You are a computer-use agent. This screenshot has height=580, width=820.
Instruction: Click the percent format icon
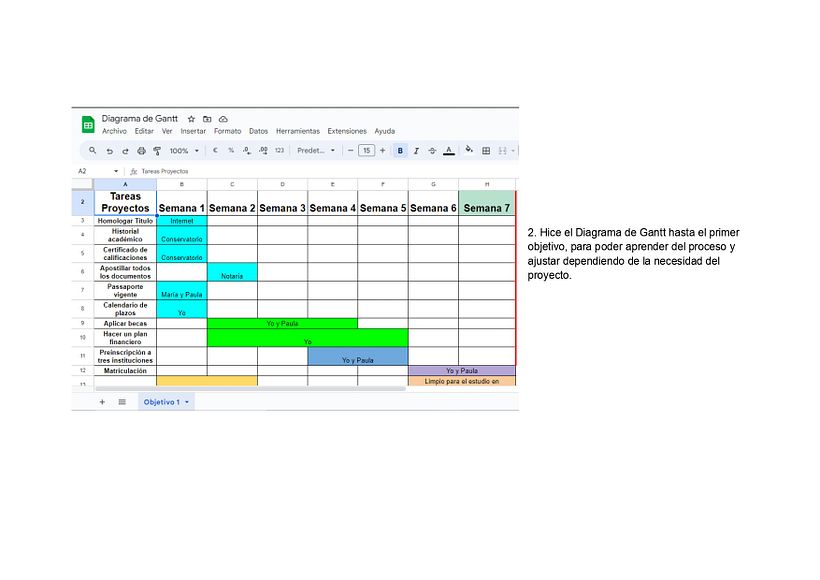[x=230, y=150]
